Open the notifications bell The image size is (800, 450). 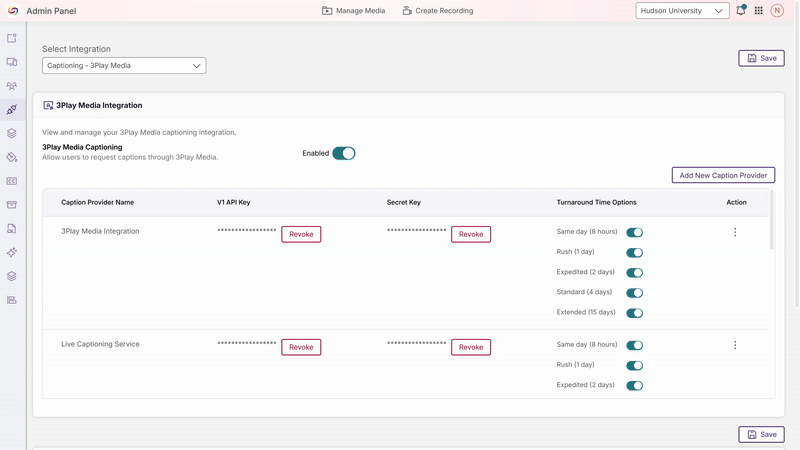pos(741,11)
